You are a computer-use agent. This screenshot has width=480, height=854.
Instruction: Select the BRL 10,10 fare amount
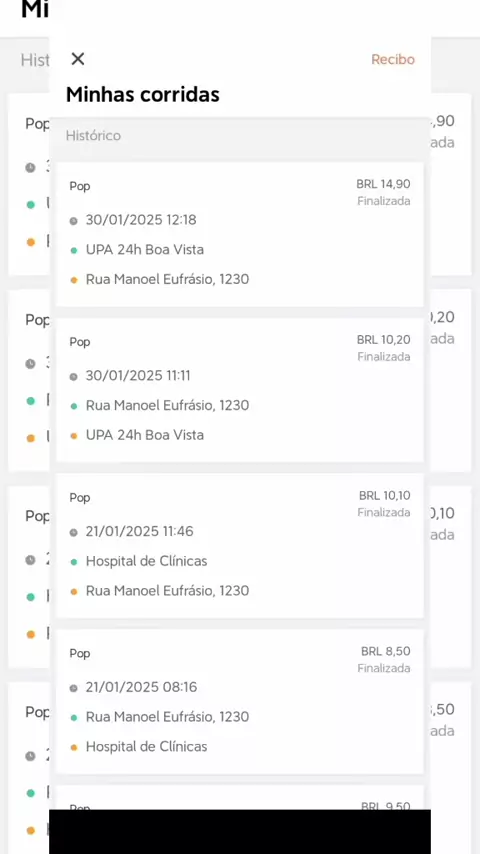pyautogui.click(x=385, y=496)
